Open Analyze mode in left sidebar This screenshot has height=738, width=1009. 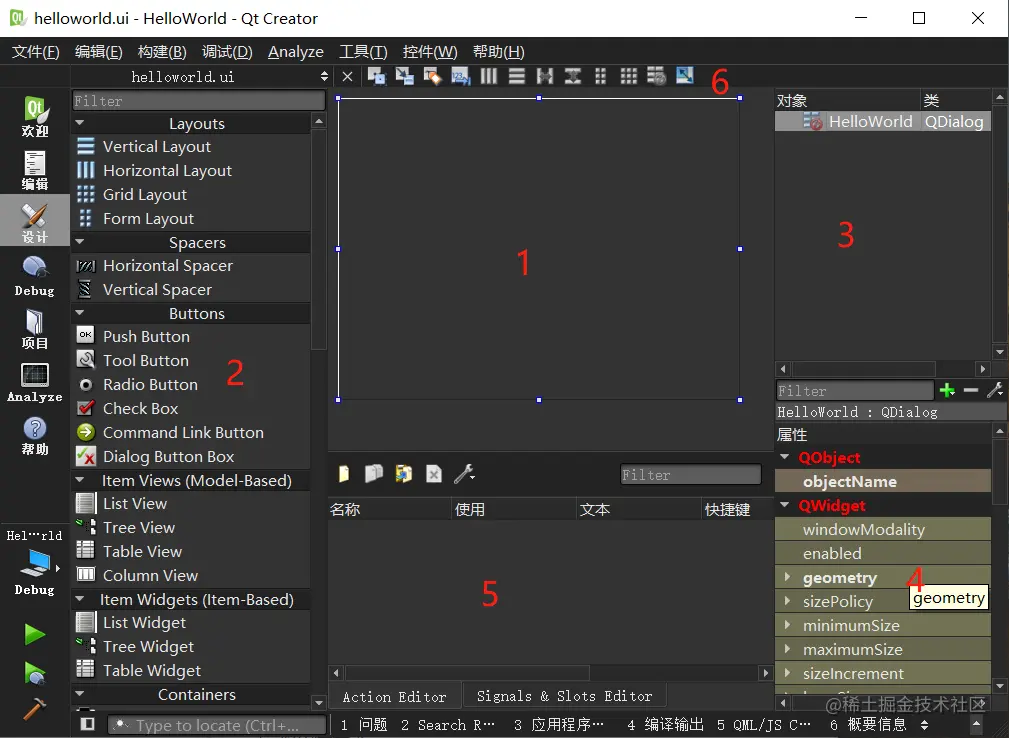(x=35, y=383)
